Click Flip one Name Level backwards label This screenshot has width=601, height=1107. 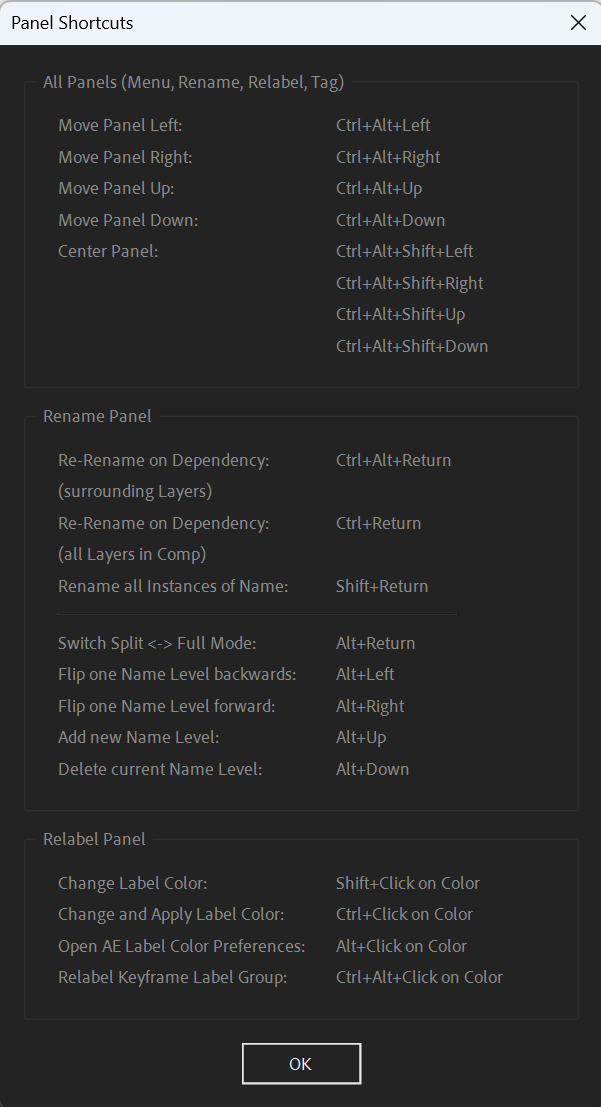tap(177, 674)
